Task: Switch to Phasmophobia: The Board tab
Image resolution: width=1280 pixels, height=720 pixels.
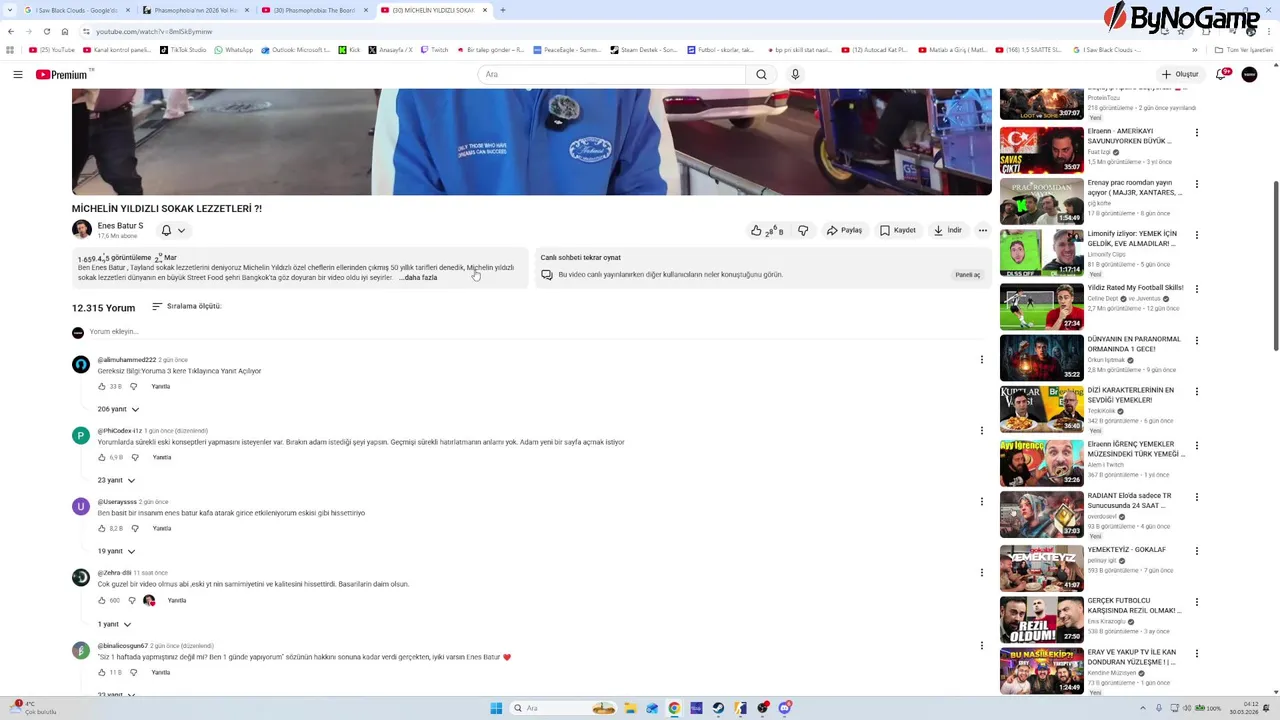Action: [313, 10]
